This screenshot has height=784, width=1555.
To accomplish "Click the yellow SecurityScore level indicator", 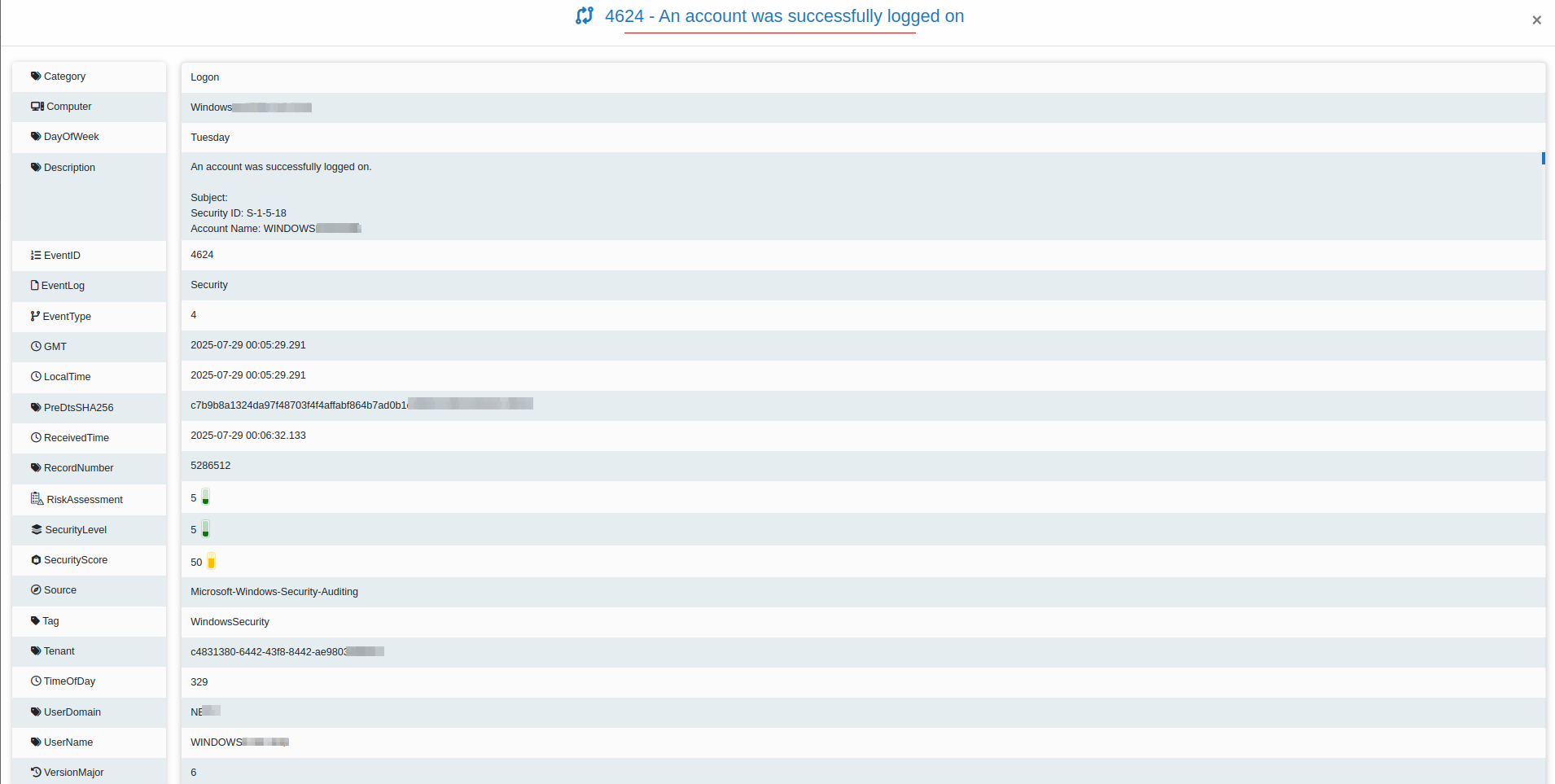I will (211, 562).
